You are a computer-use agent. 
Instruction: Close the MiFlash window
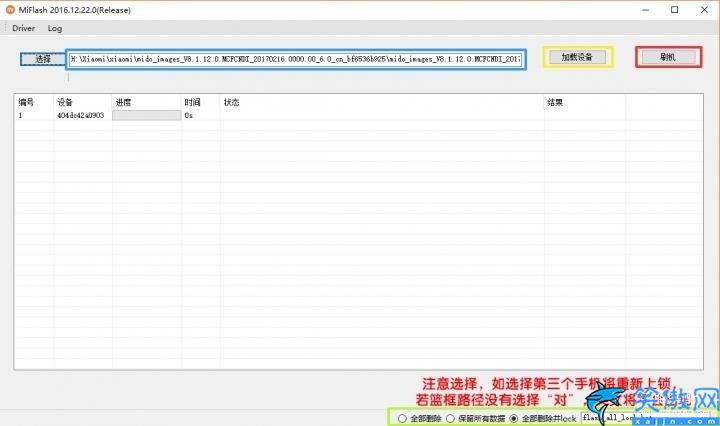704,10
